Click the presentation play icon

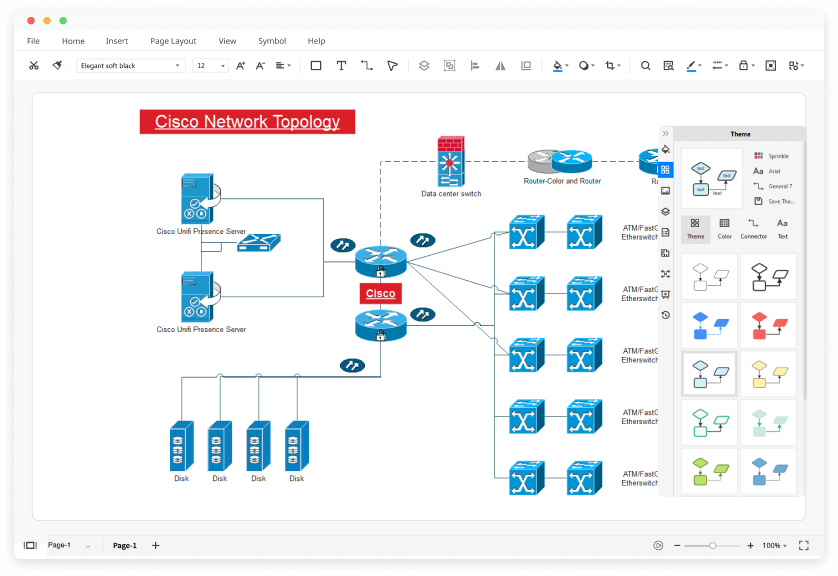(x=658, y=546)
